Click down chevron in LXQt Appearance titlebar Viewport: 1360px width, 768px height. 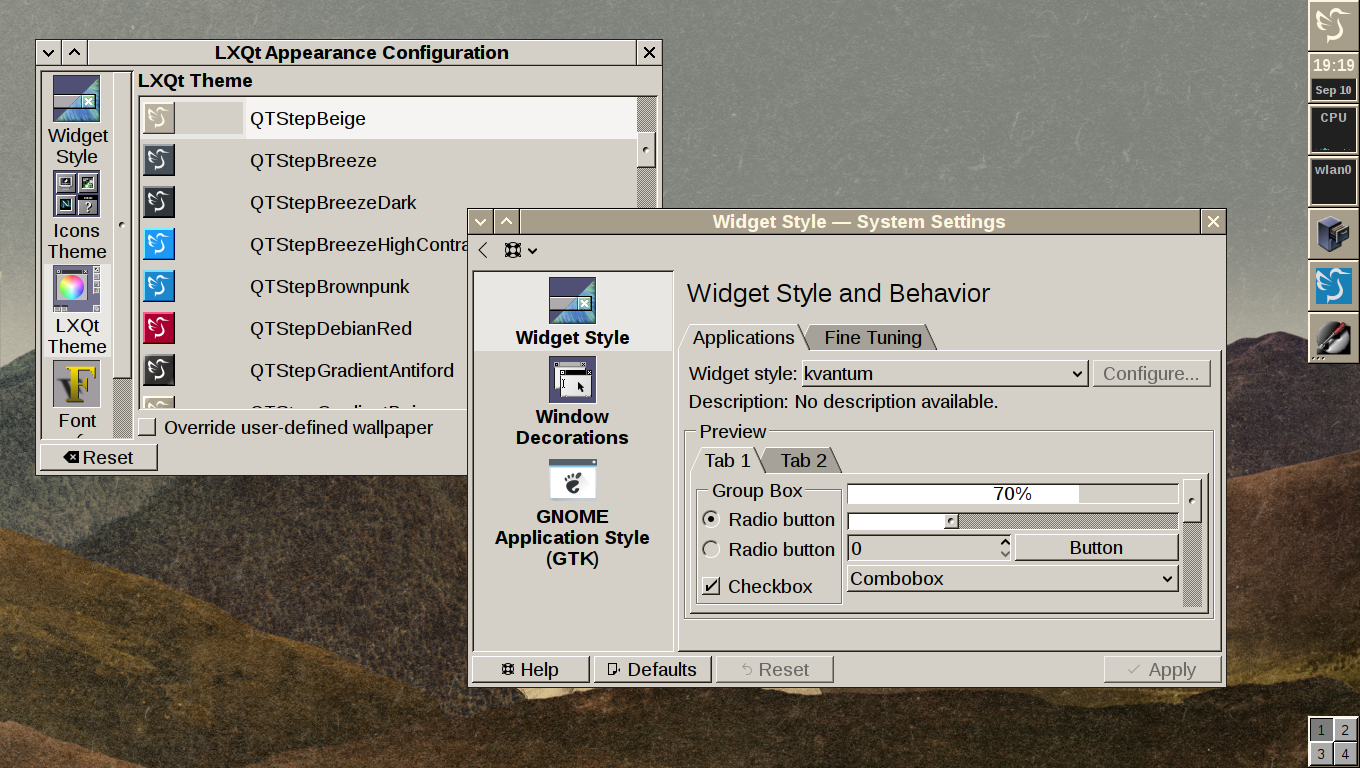coord(49,53)
